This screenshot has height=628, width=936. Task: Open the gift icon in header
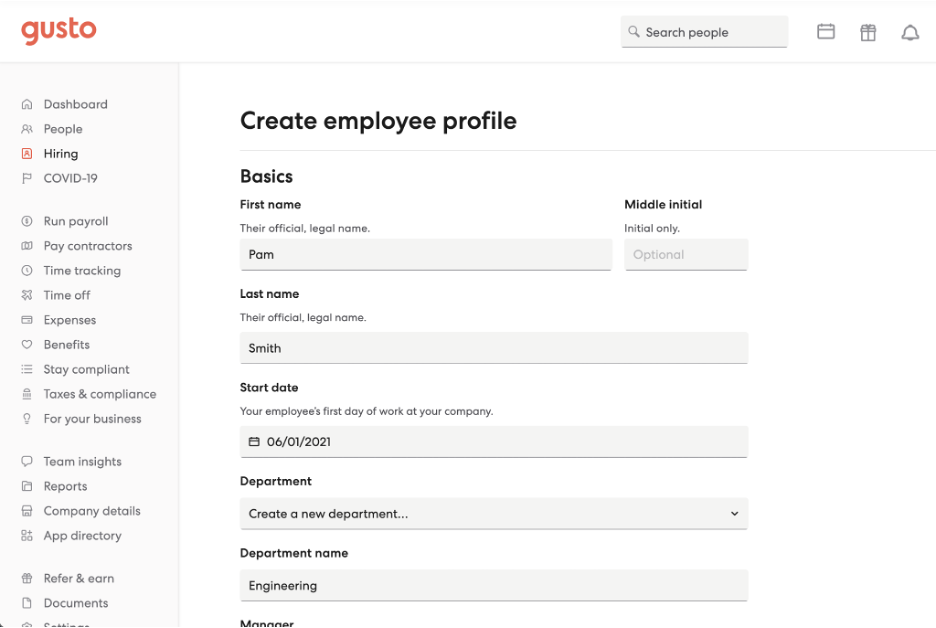pyautogui.click(x=868, y=32)
